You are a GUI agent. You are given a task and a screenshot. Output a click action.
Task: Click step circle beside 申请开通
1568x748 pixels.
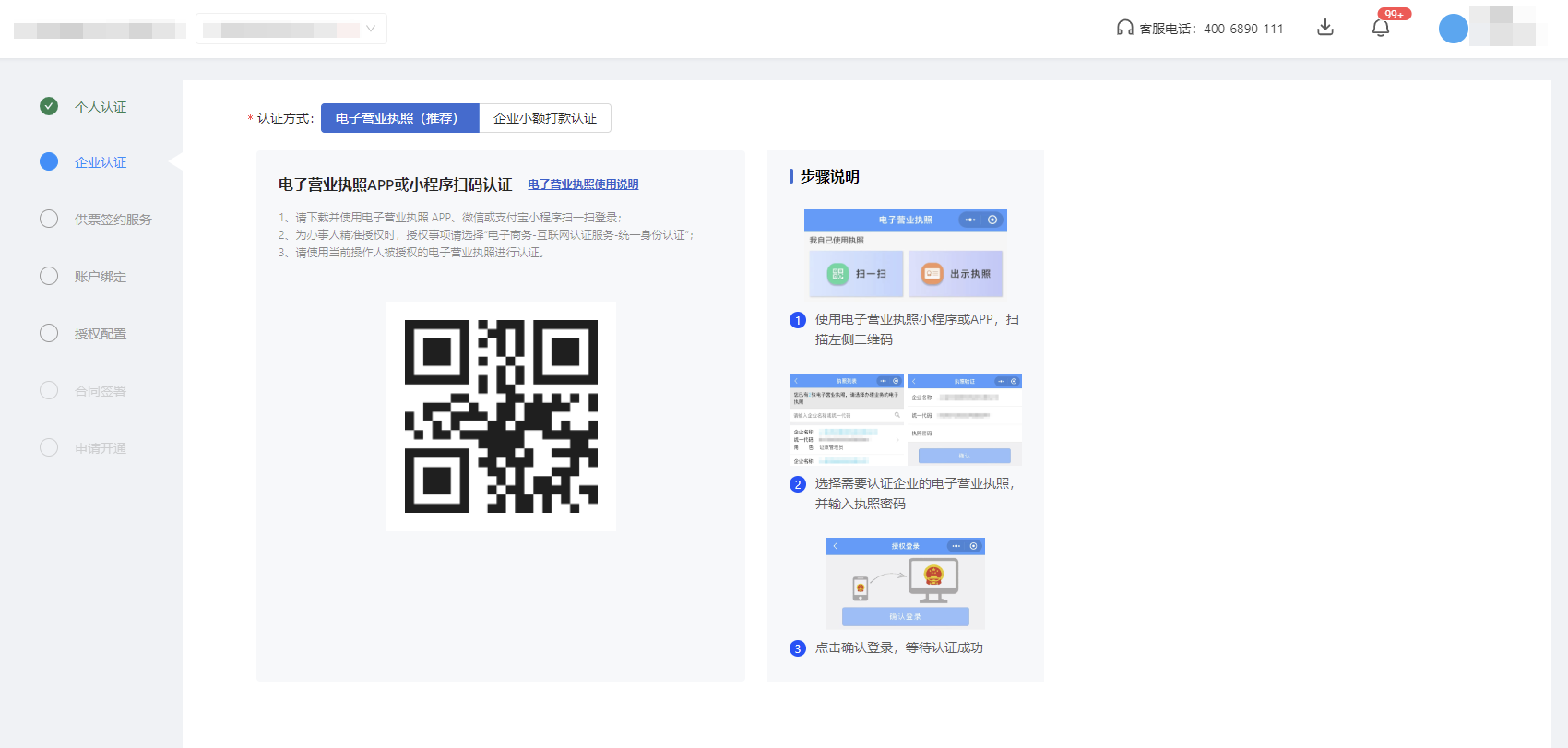click(x=49, y=447)
